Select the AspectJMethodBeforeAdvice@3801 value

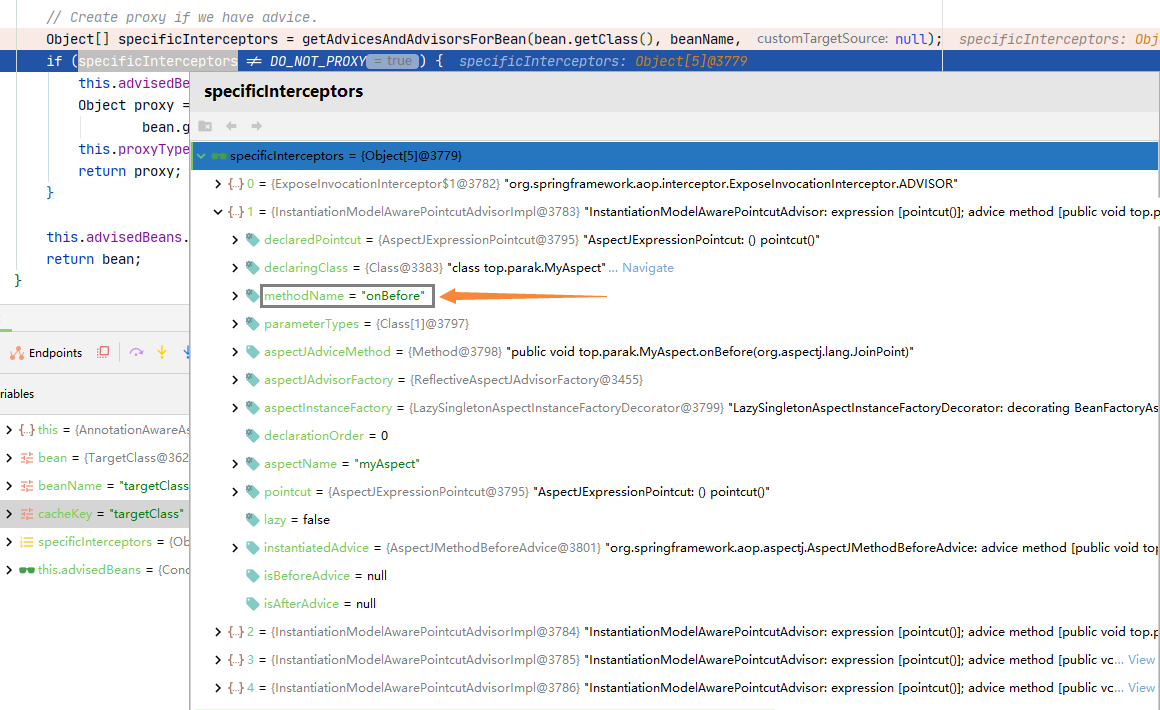click(493, 548)
